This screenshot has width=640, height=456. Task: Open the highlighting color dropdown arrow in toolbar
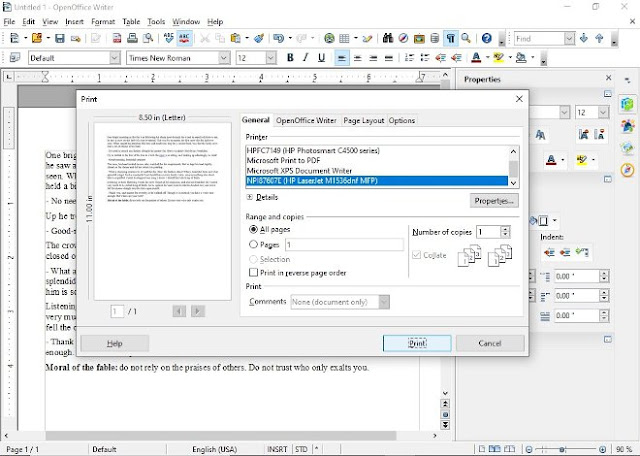click(510, 58)
